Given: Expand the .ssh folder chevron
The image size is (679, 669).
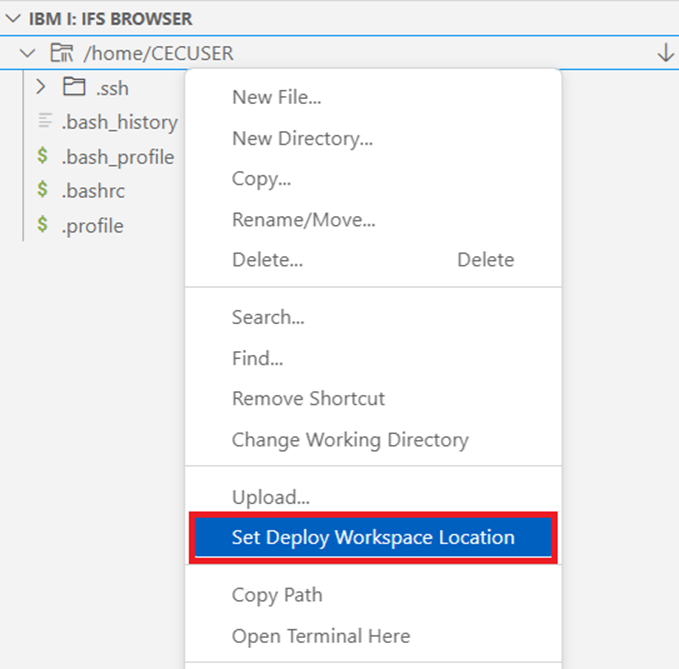Looking at the screenshot, I should [x=42, y=88].
